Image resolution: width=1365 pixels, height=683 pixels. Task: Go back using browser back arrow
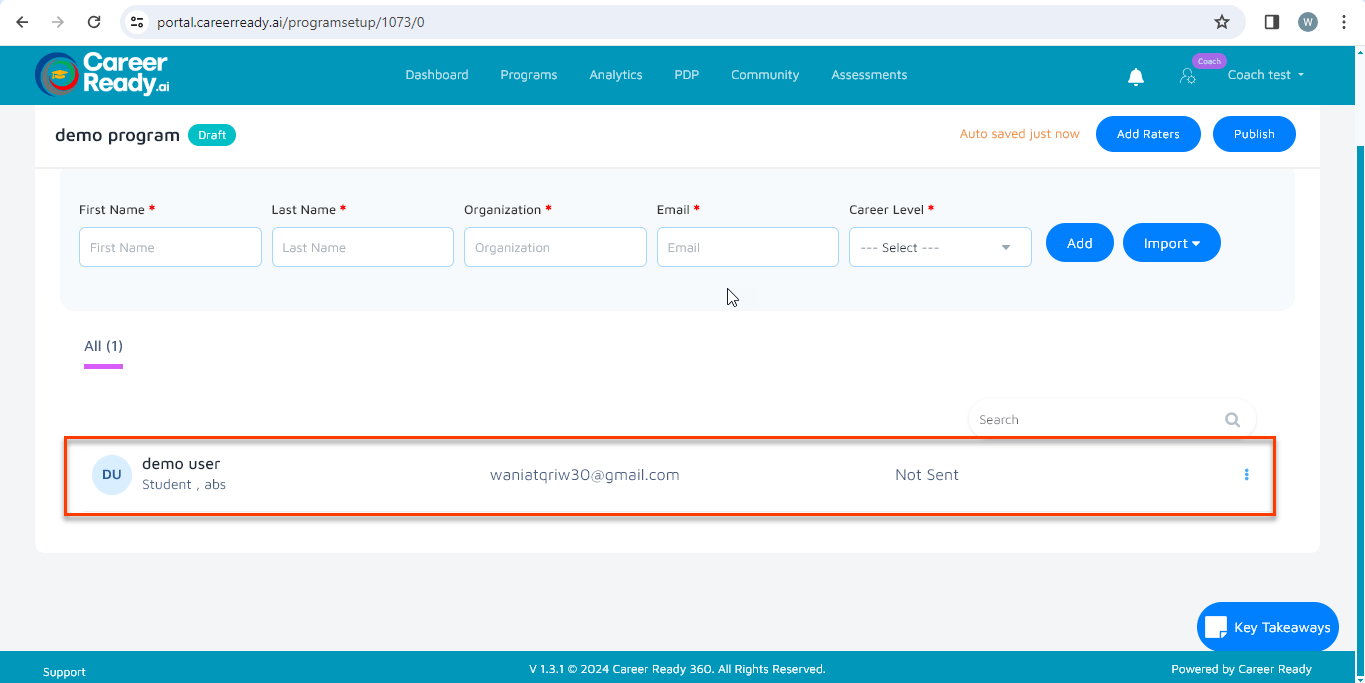point(22,22)
